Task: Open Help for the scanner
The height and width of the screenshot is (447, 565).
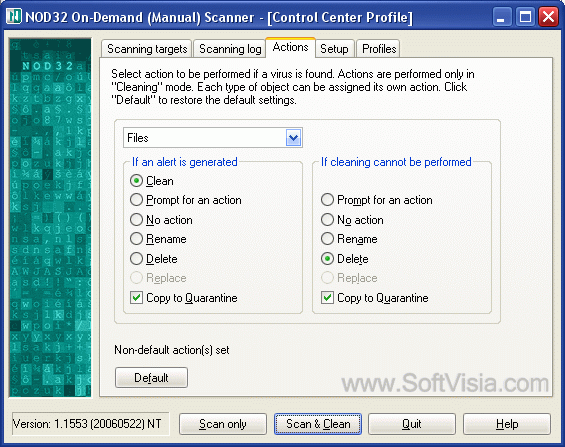Action: tap(507, 424)
